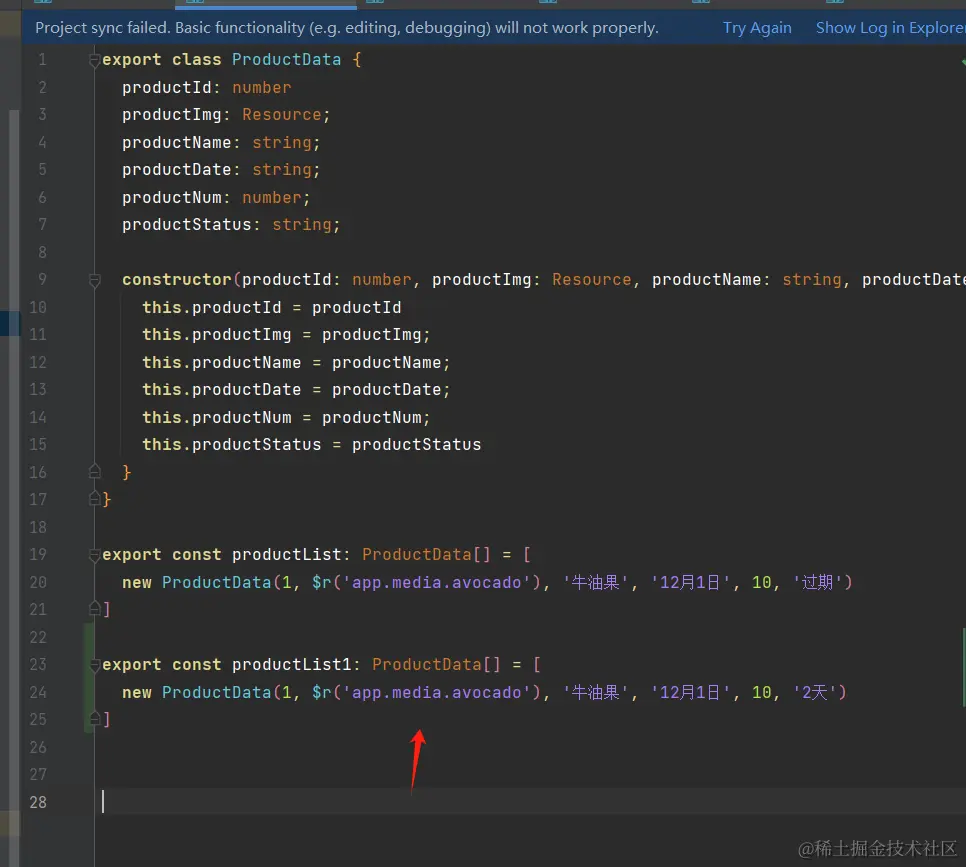966x867 pixels.
Task: Collapse the ProductData class fold at line 1
Action: click(94, 60)
